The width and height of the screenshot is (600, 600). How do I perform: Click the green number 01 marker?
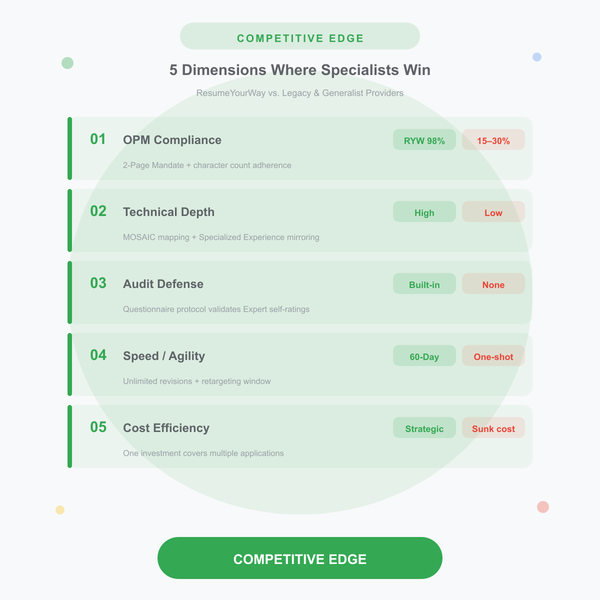[98, 139]
